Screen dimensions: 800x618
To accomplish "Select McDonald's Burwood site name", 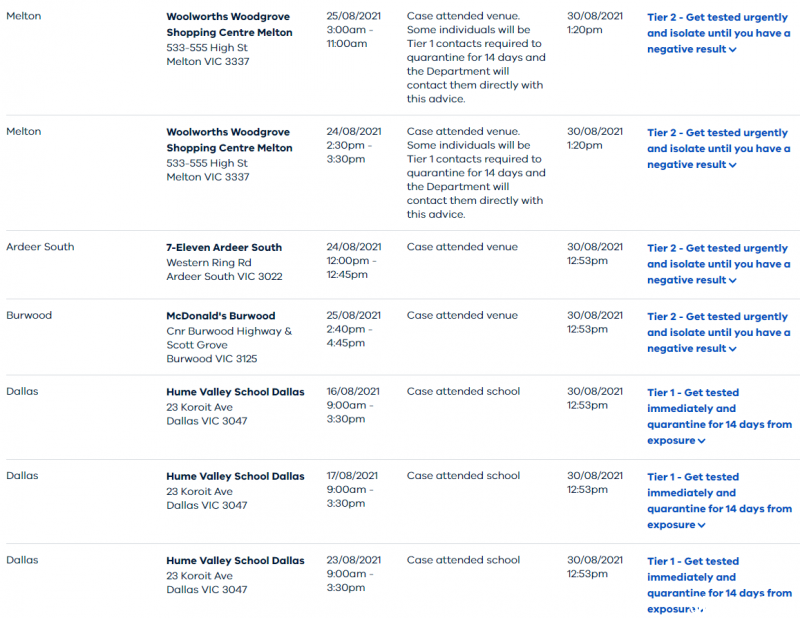I will click(220, 316).
